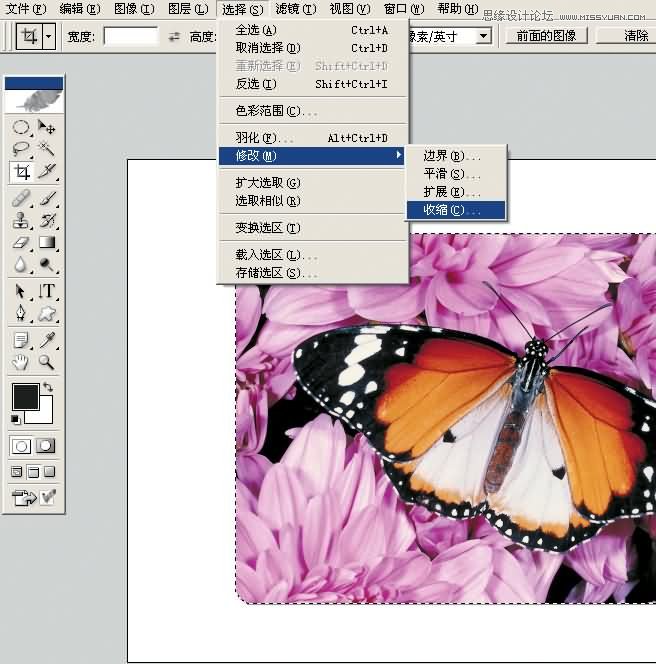Image resolution: width=656 pixels, height=664 pixels.
Task: Select the Clone Stamp tool
Action: point(21,220)
